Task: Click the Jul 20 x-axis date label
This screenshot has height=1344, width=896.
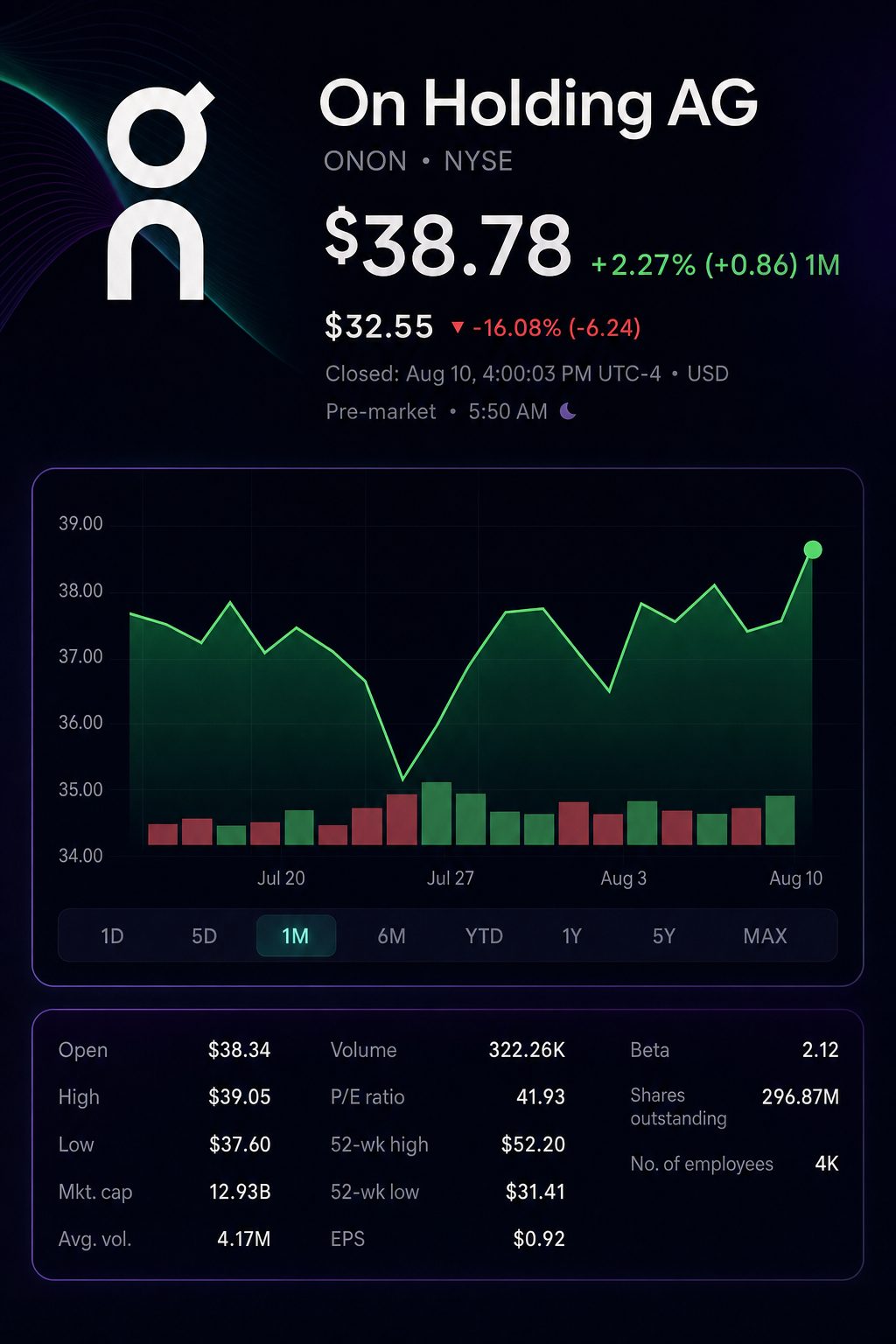Action: [281, 878]
